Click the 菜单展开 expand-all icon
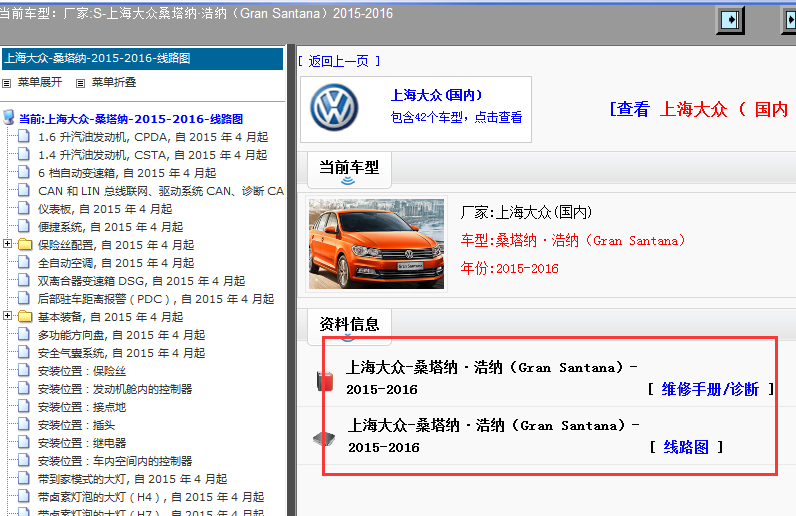Screen dimensions: 796x516 tap(7, 83)
